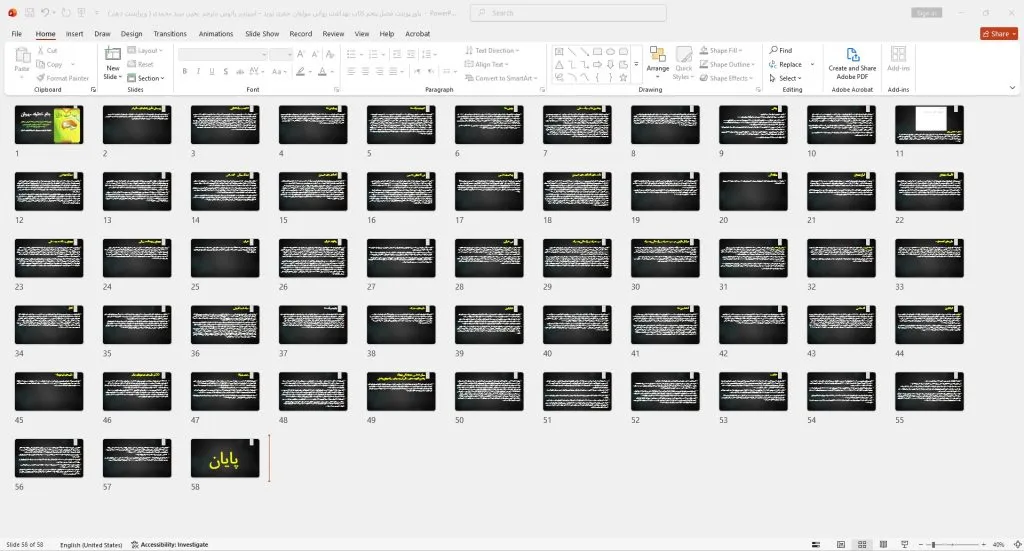Screen dimensions: 1024x551
Task: Open the Shape Fill dropdown
Action: click(x=721, y=50)
